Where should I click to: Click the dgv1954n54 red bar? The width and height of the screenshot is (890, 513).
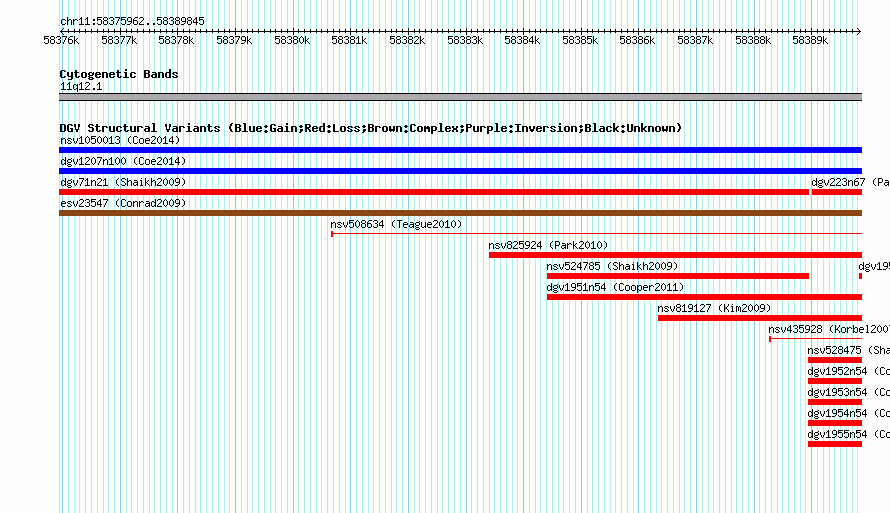835,423
